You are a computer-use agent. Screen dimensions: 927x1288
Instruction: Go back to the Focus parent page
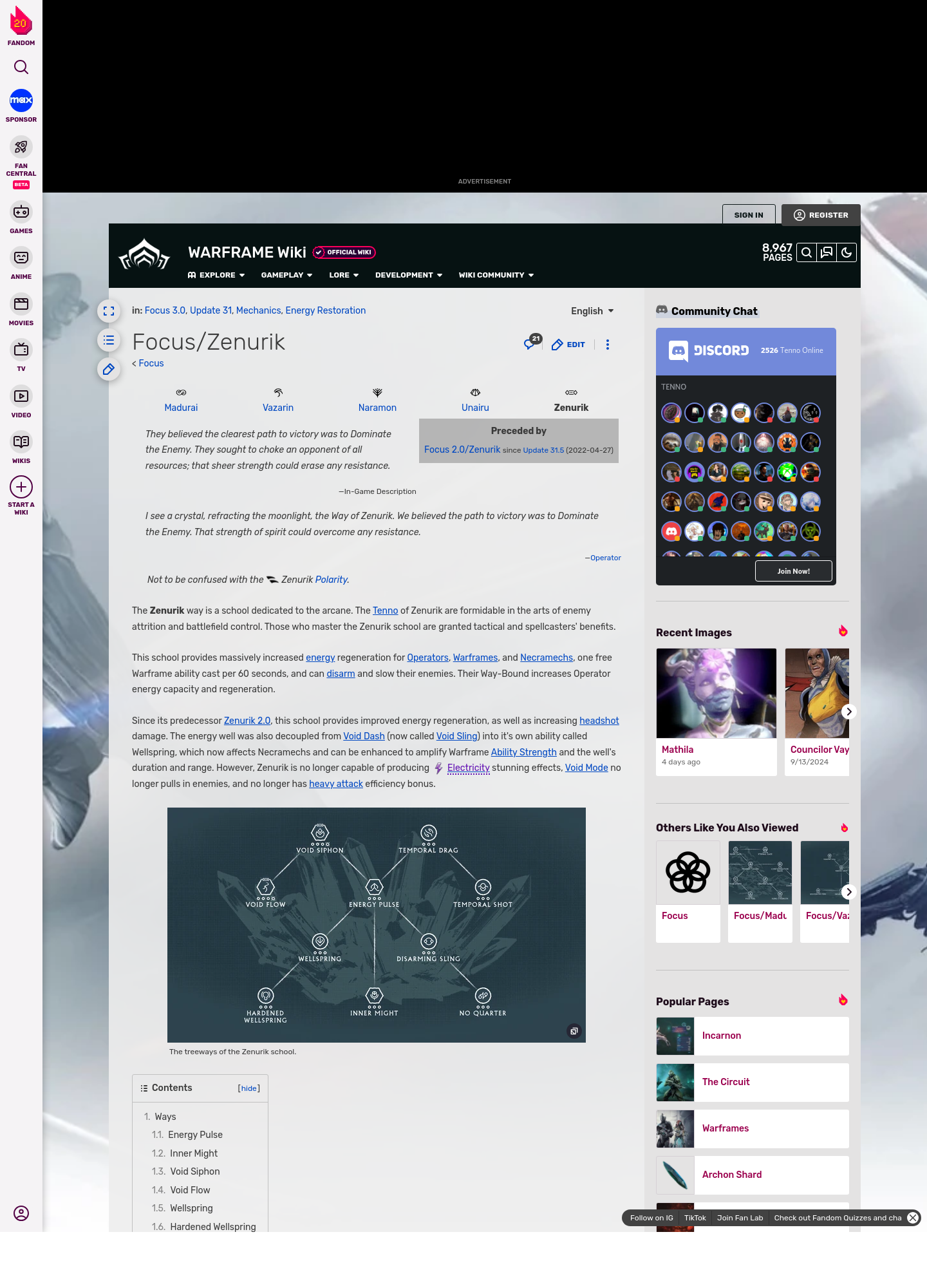(x=151, y=363)
